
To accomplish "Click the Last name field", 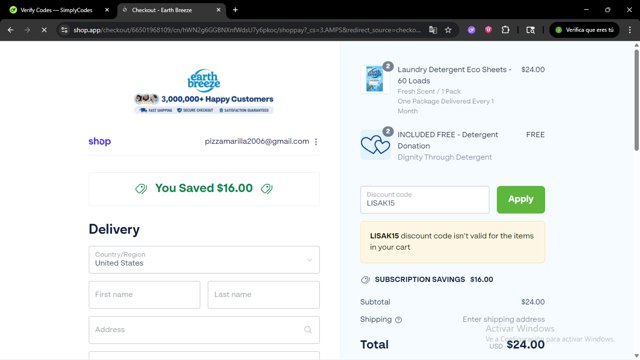I will (x=264, y=295).
